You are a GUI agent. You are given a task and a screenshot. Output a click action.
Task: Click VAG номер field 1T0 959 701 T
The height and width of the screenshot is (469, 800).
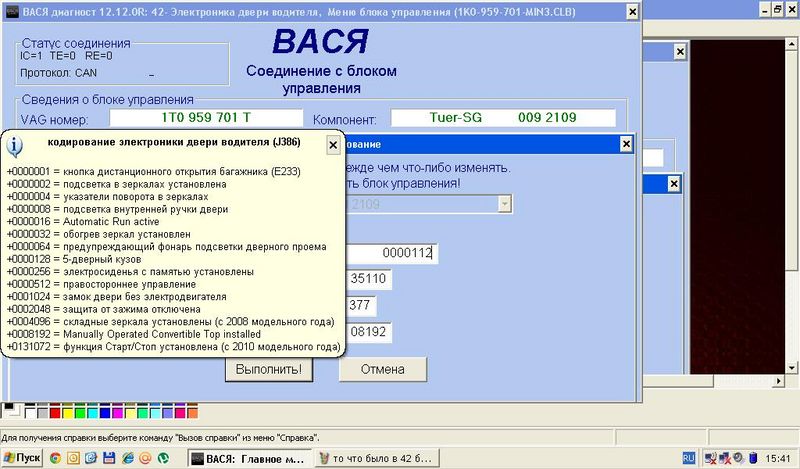tap(206, 118)
